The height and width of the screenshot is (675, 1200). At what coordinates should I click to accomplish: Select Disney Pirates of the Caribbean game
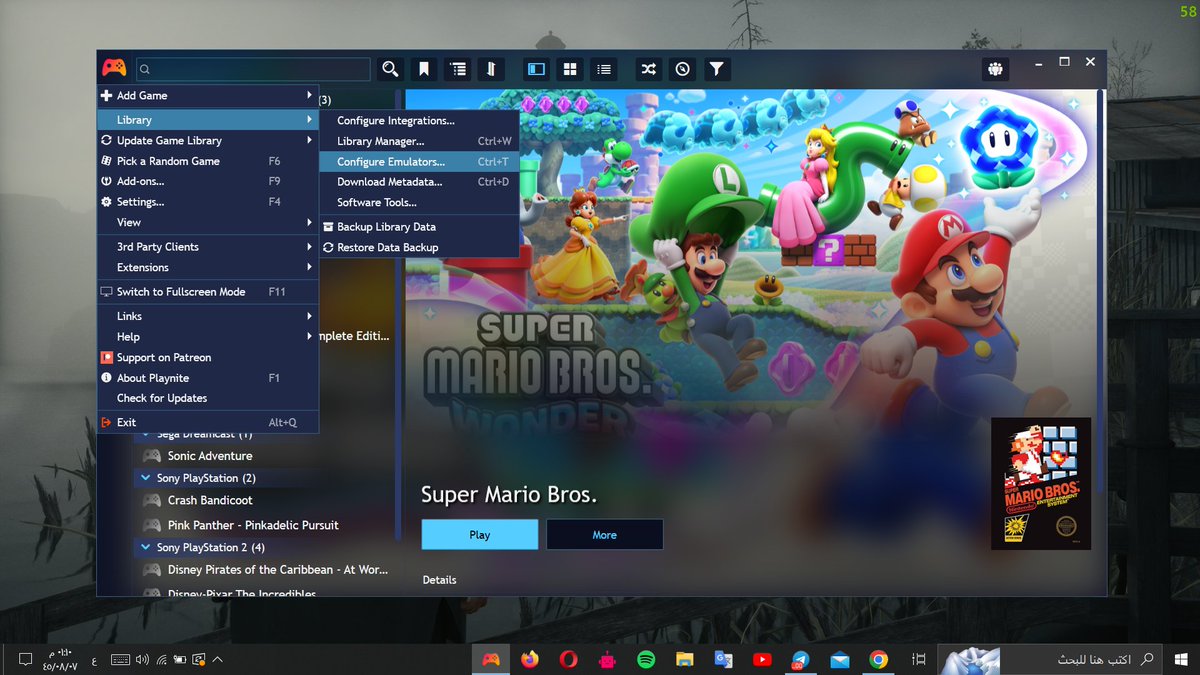click(x=265, y=570)
